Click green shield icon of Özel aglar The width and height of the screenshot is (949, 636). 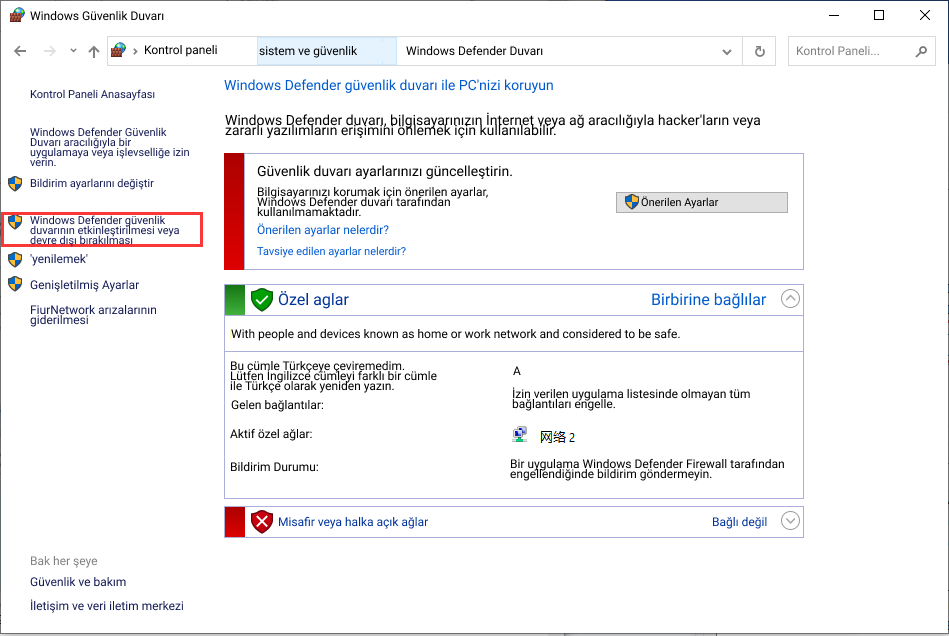[262, 300]
